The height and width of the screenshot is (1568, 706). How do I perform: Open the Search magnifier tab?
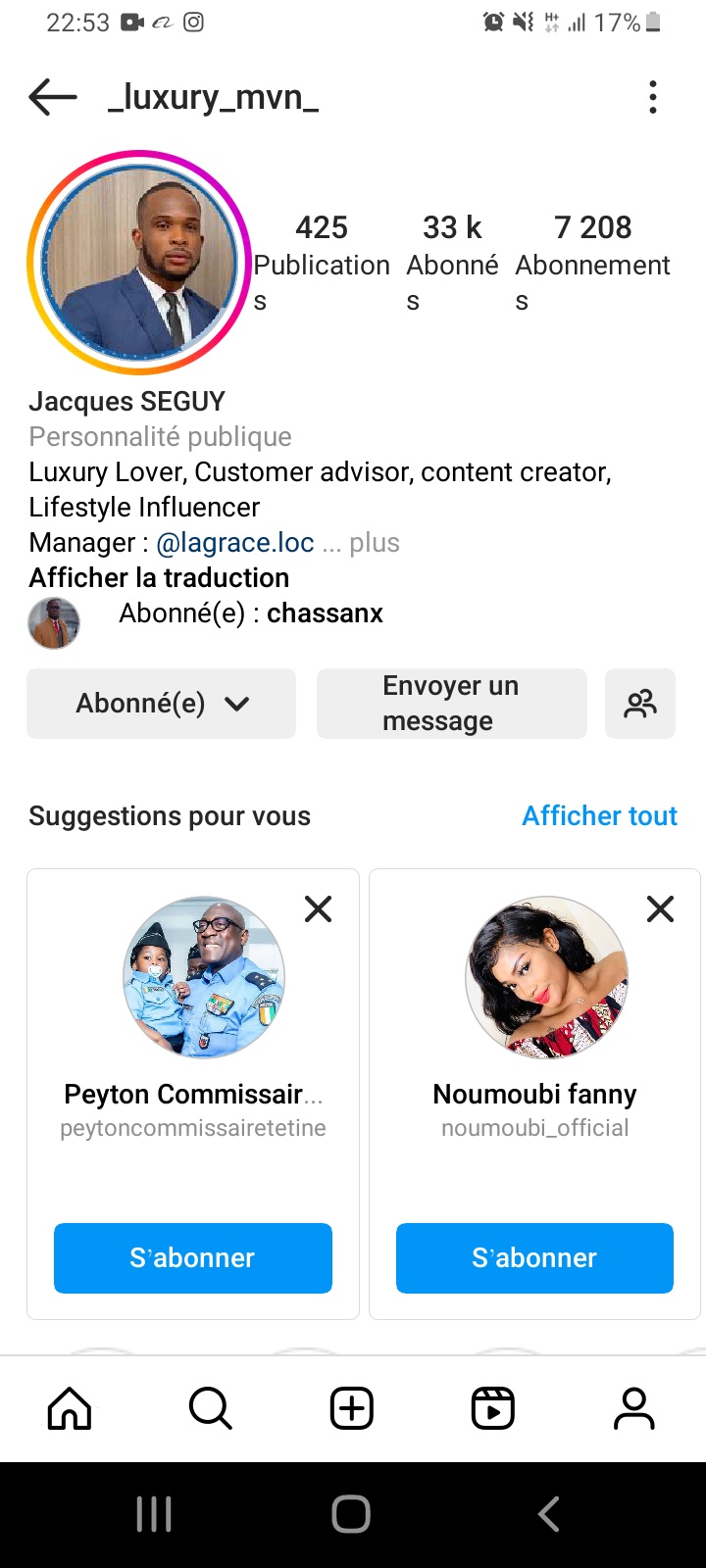click(x=210, y=1409)
